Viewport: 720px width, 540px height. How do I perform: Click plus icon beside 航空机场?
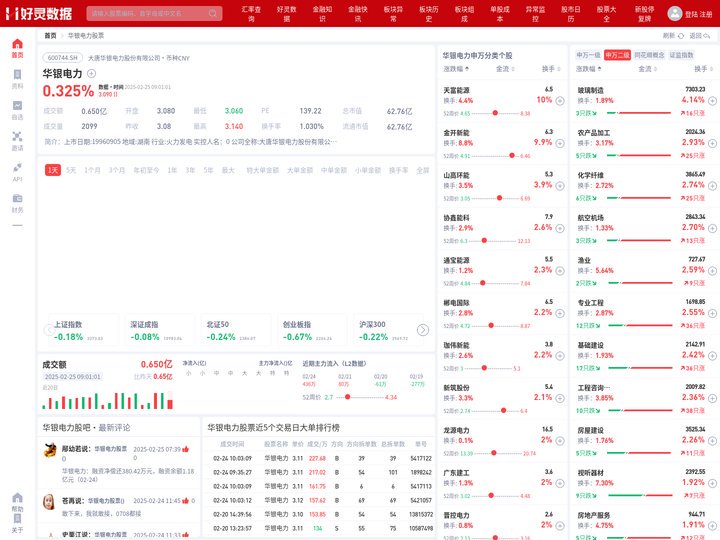712,228
